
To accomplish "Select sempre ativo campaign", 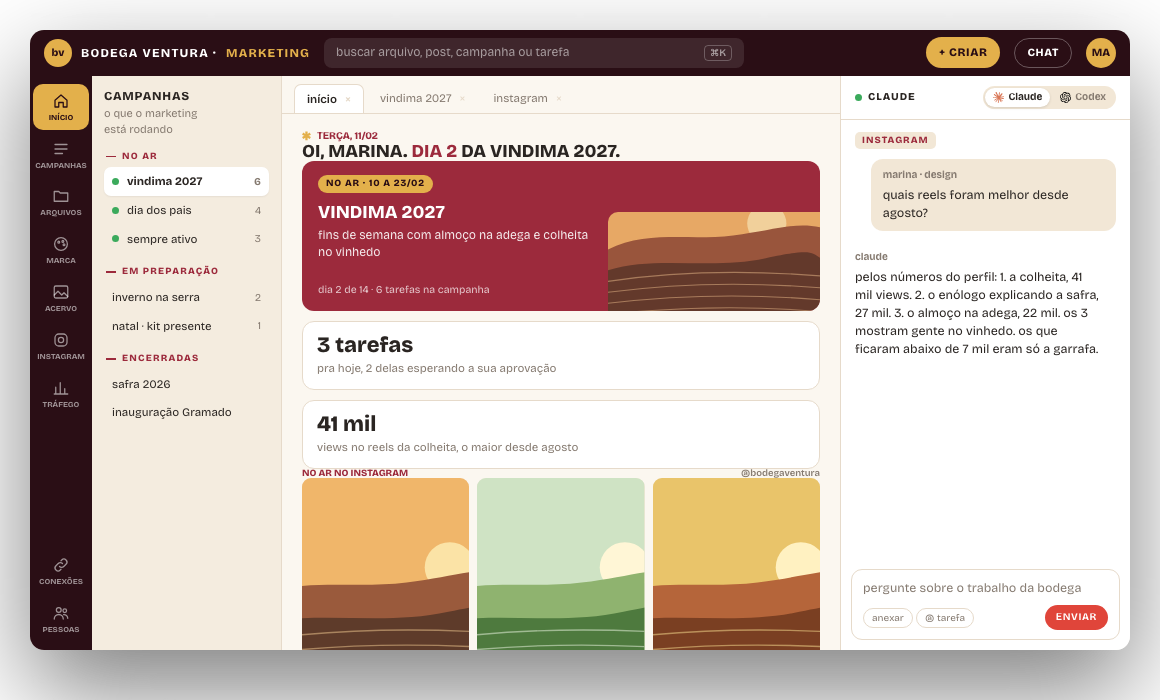I will (186, 239).
